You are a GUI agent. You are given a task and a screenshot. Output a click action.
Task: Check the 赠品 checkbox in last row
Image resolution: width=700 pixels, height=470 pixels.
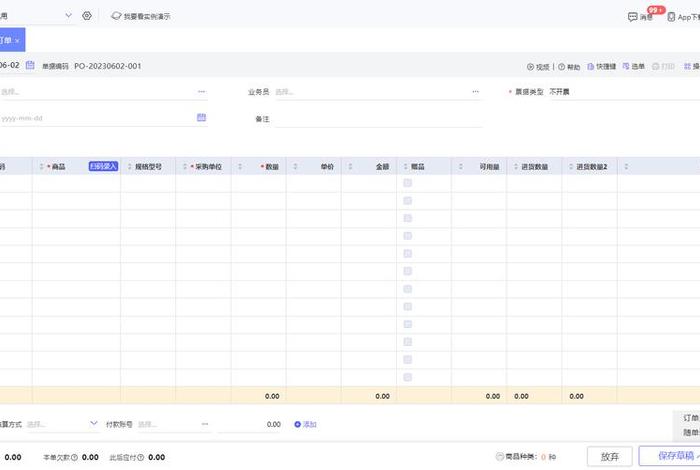coord(407,377)
